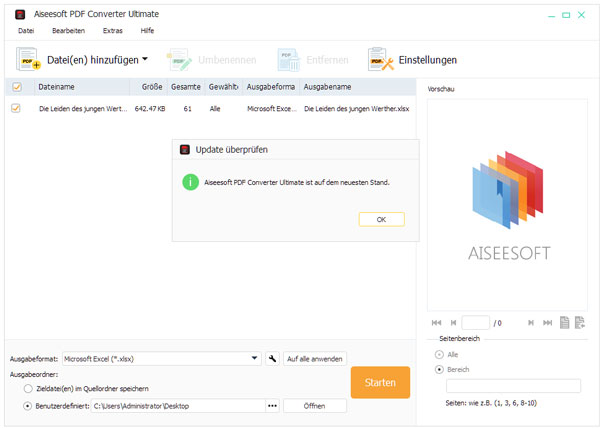Sort by the Größe column header
This screenshot has width=600, height=428.
[x=149, y=87]
